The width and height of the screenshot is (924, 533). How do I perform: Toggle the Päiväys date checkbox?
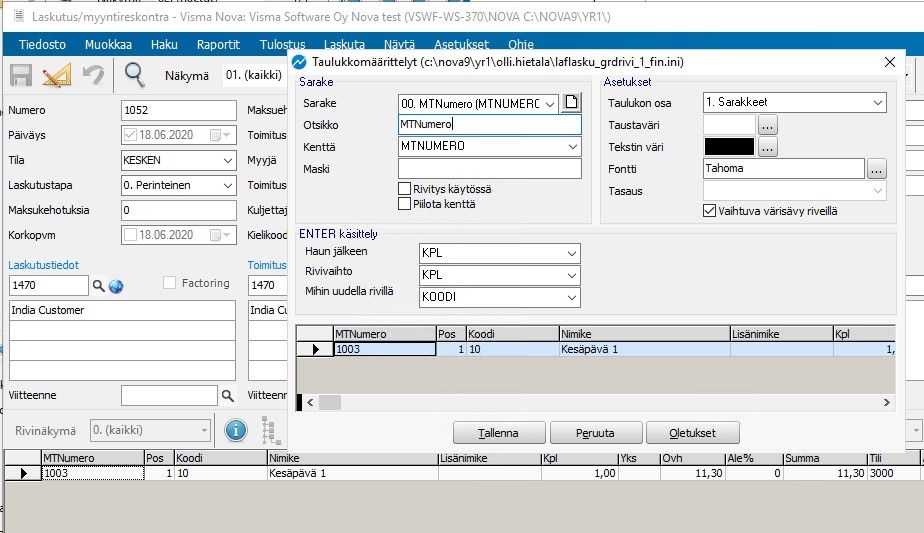pyautogui.click(x=130, y=135)
